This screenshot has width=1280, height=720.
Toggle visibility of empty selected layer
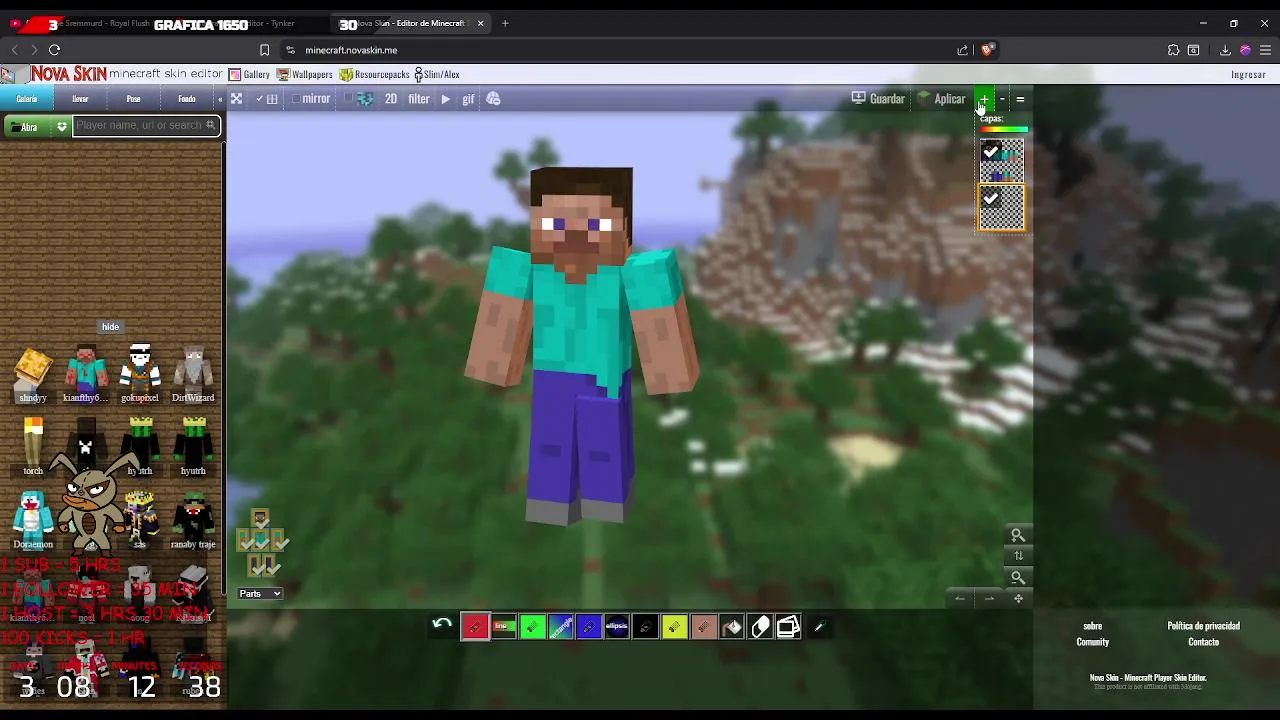[991, 198]
